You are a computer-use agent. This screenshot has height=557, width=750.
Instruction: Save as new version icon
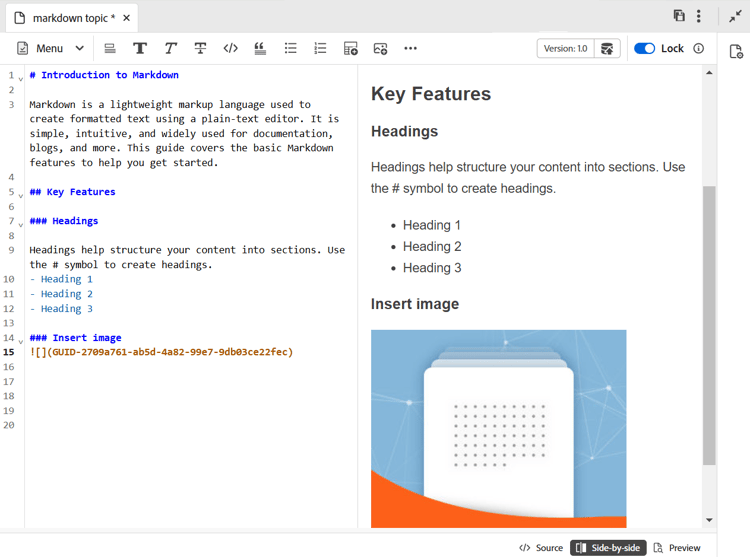tap(607, 48)
